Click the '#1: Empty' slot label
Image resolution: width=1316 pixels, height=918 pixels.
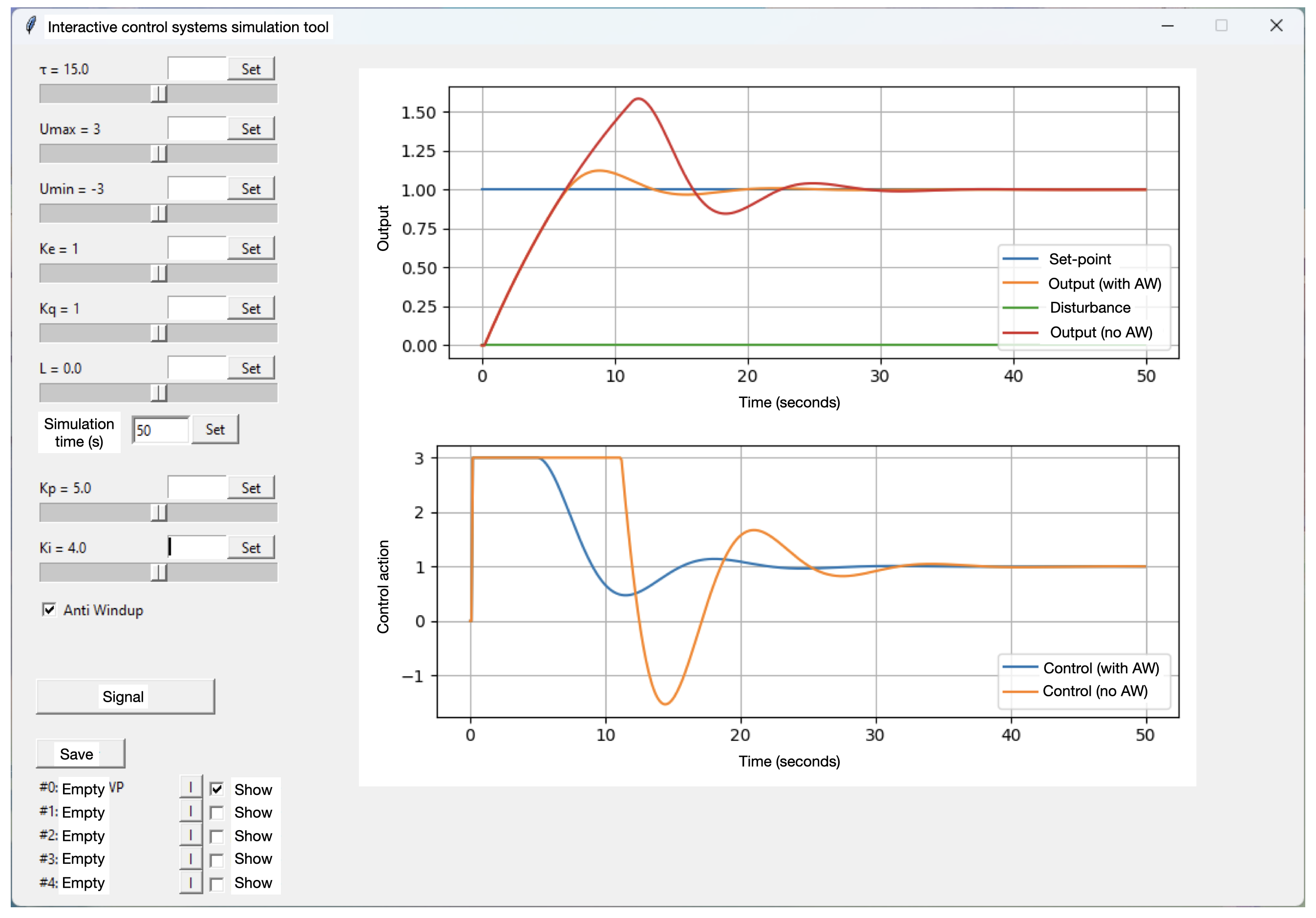(x=72, y=812)
